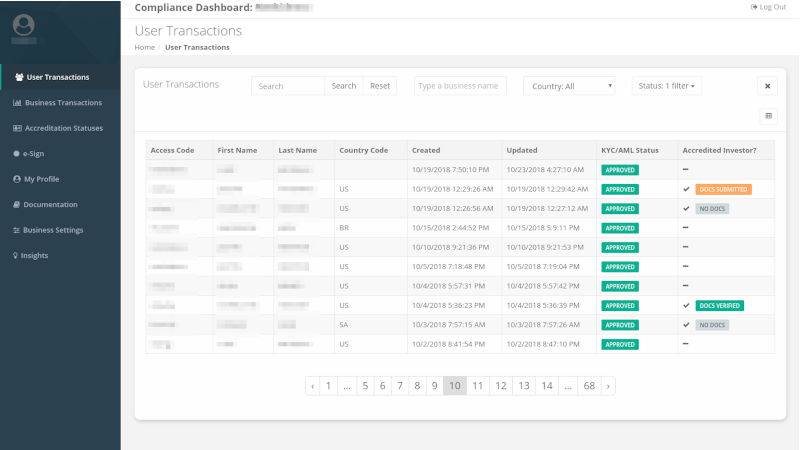800x450 pixels.
Task: Click updated date 10/23/2018 4:27:10 AM
Action: point(545,170)
